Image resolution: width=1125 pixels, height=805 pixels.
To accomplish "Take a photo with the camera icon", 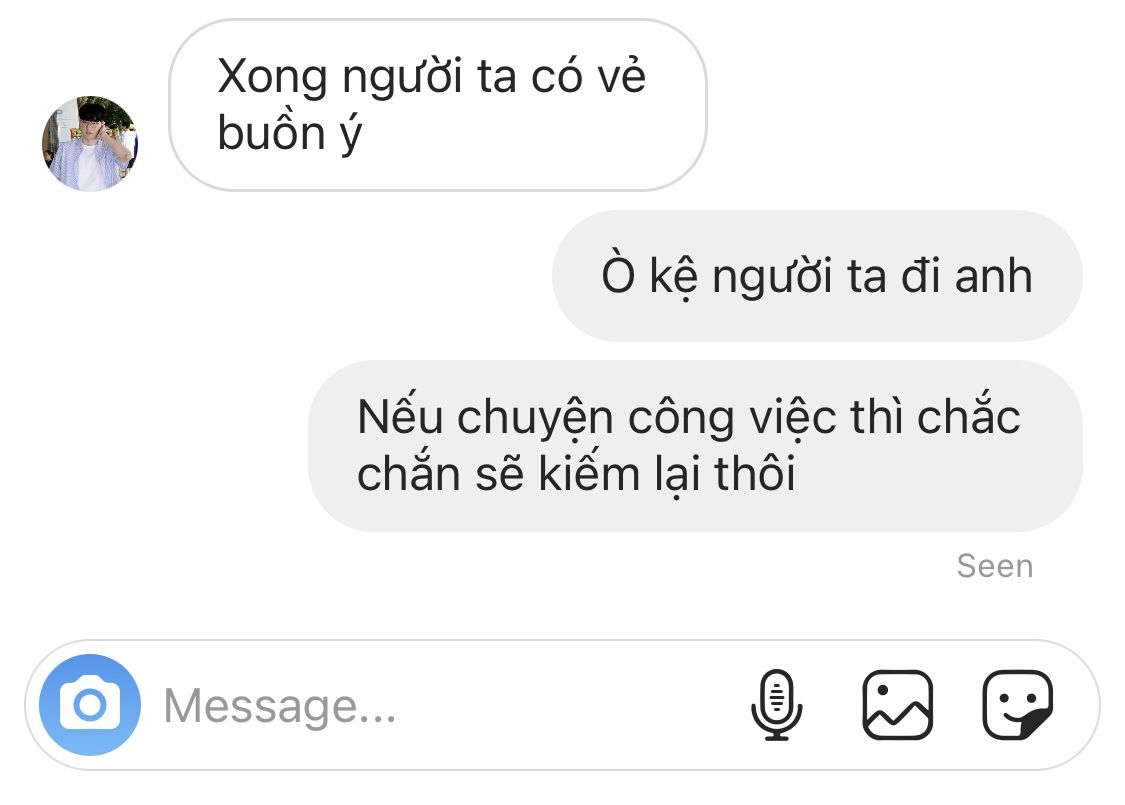I will coord(90,705).
